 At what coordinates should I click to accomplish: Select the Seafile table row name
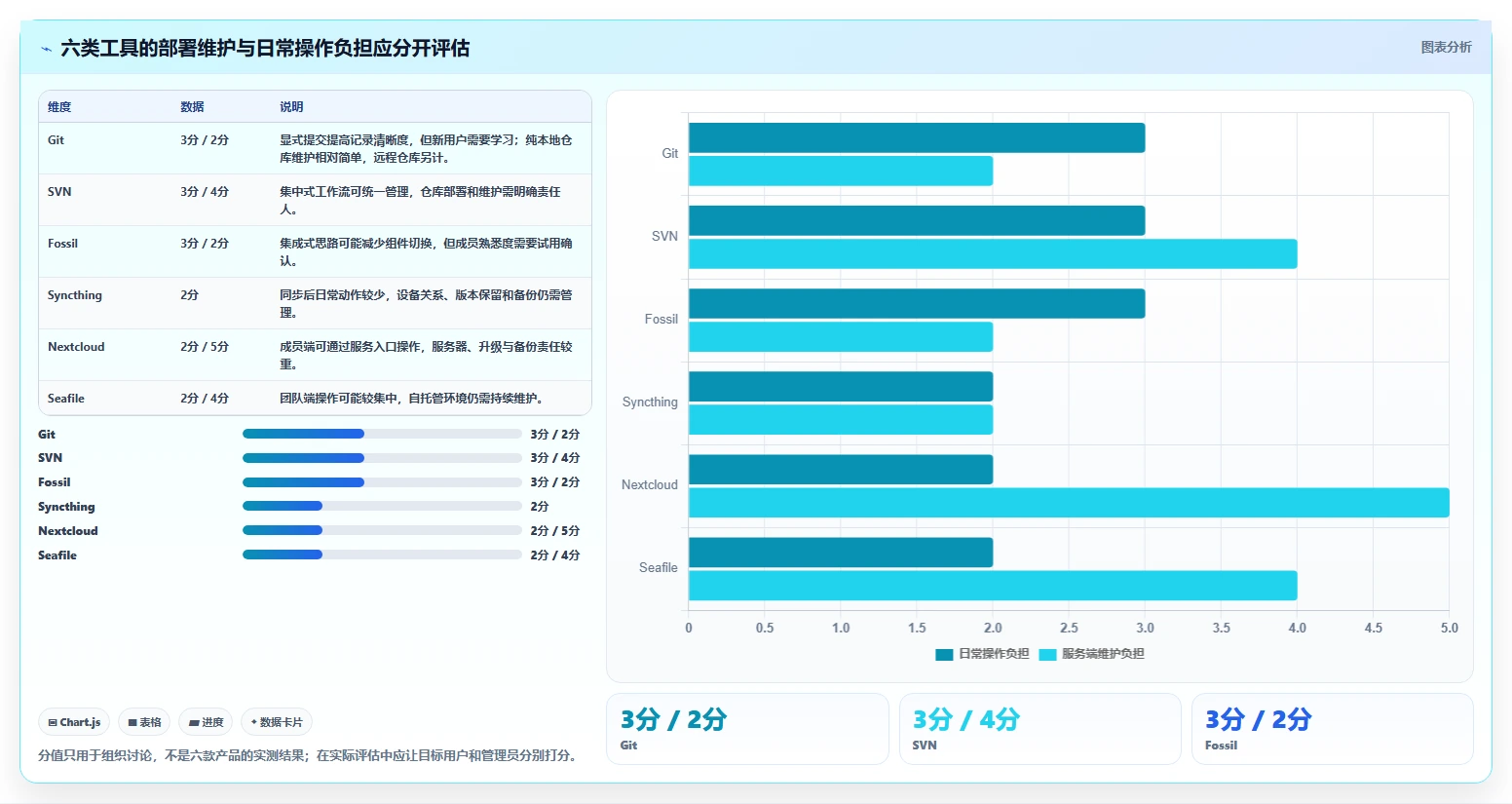[66, 399]
